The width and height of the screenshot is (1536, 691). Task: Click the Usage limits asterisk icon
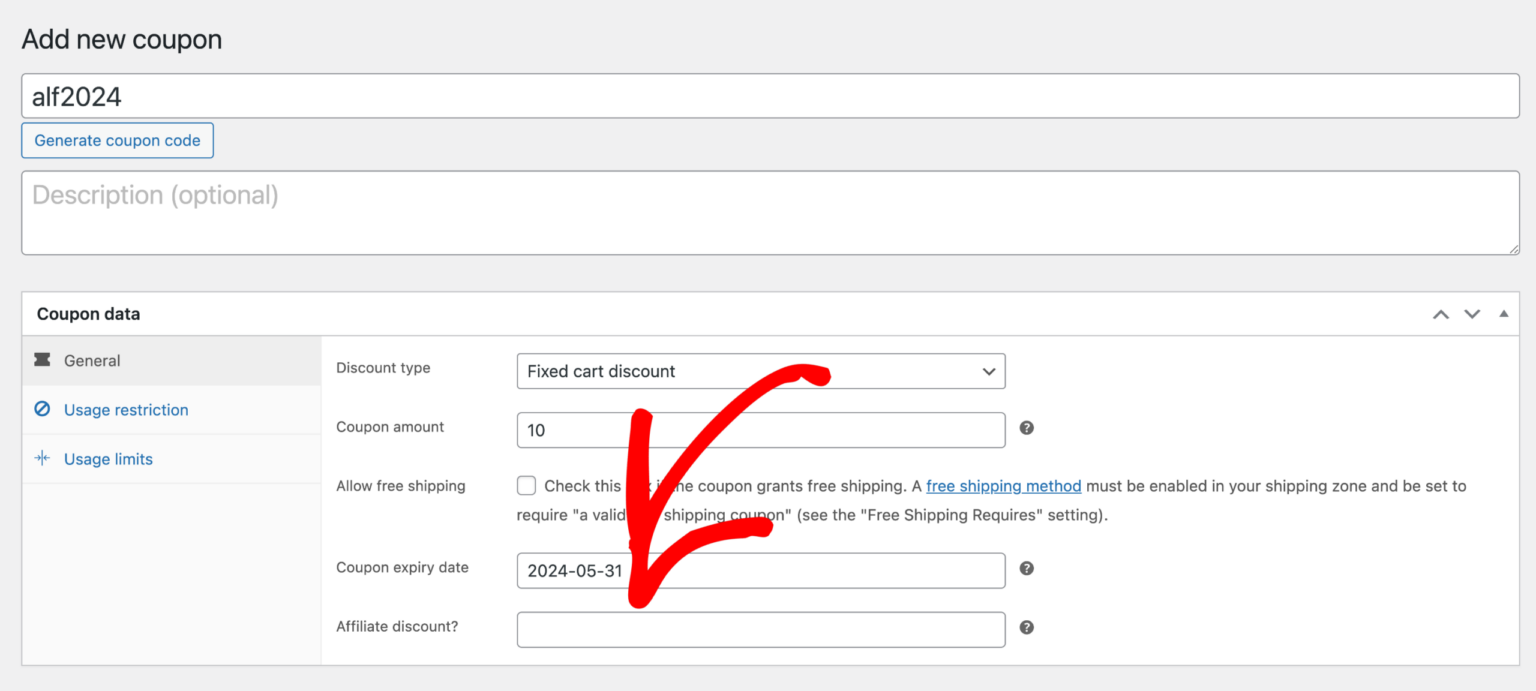pyautogui.click(x=44, y=459)
